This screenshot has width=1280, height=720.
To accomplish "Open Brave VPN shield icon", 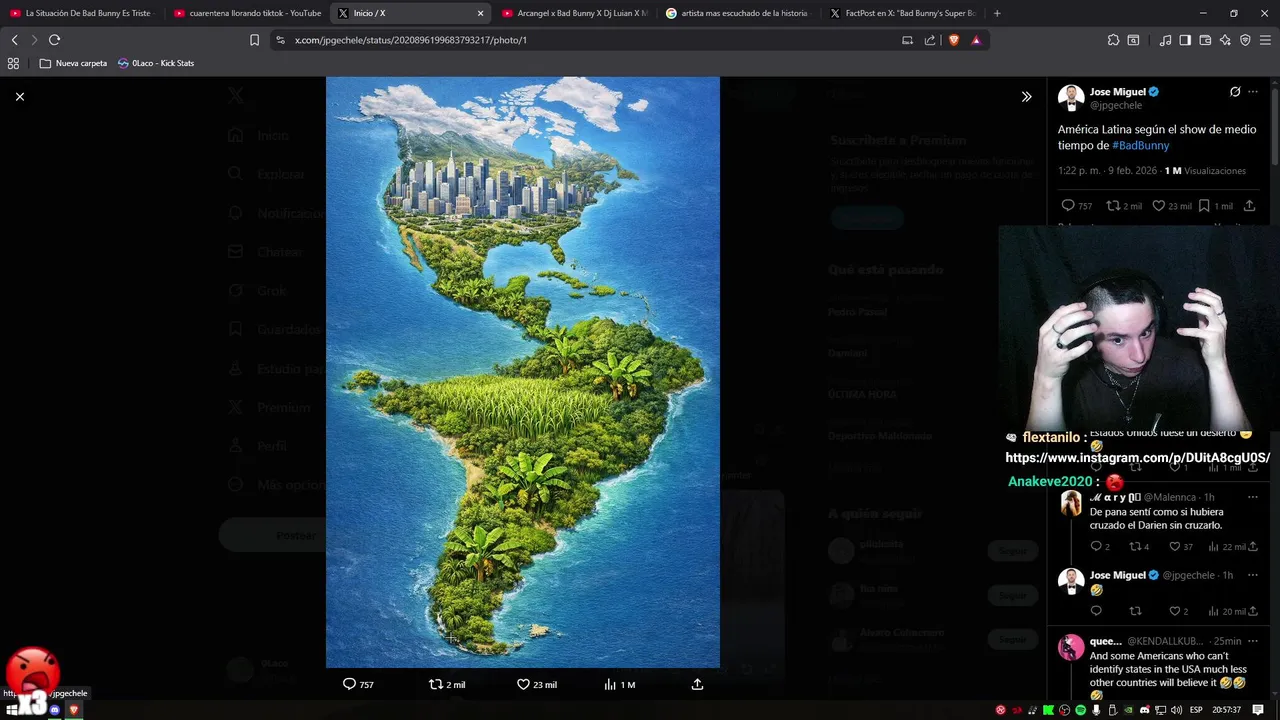I will click(1245, 40).
